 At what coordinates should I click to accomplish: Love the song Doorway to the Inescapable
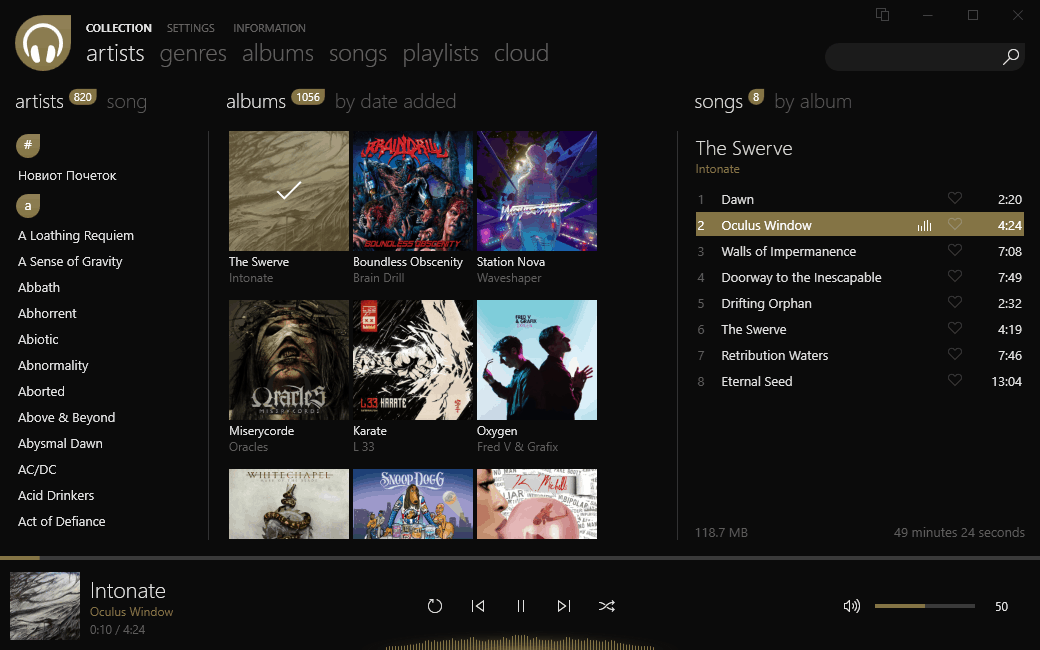(x=954, y=276)
